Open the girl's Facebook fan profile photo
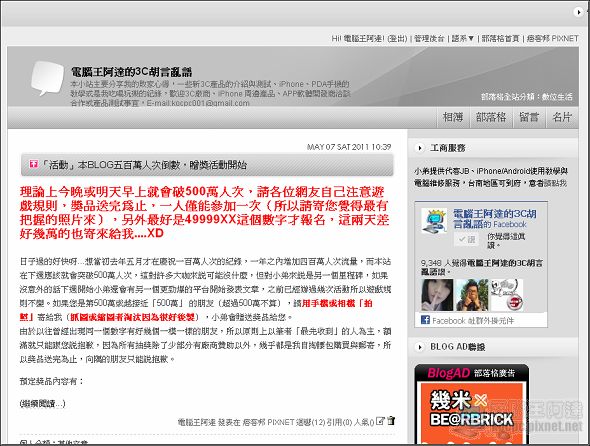Screen dimensions: 590x446 [x=437, y=295]
